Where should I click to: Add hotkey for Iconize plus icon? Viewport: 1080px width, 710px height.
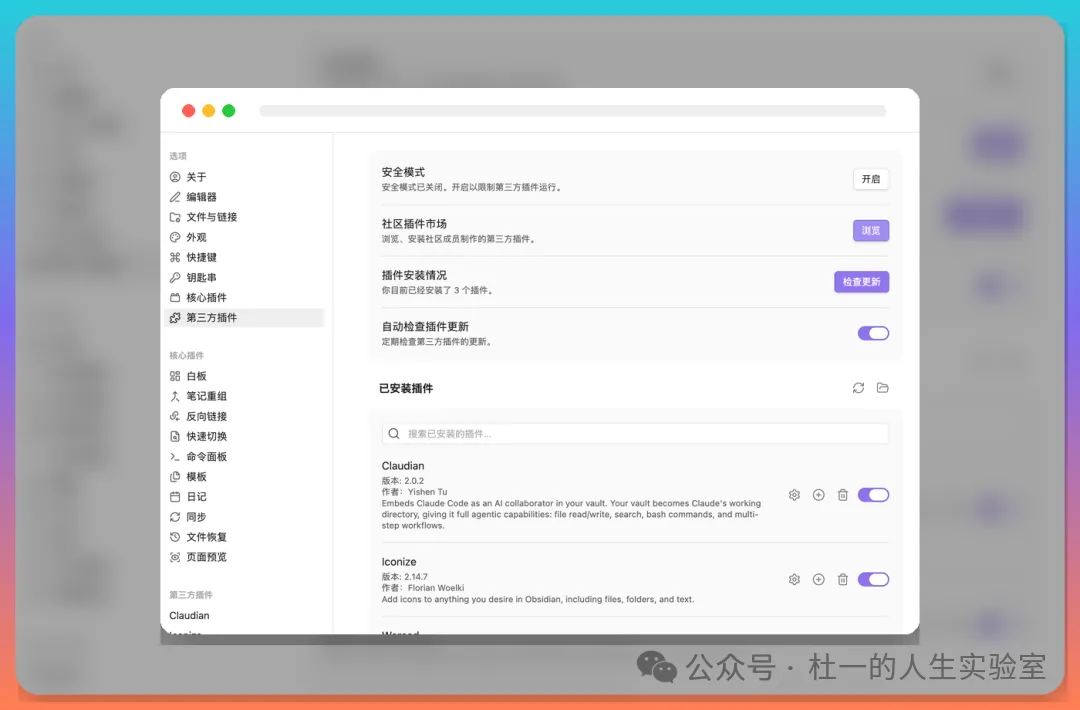(818, 580)
